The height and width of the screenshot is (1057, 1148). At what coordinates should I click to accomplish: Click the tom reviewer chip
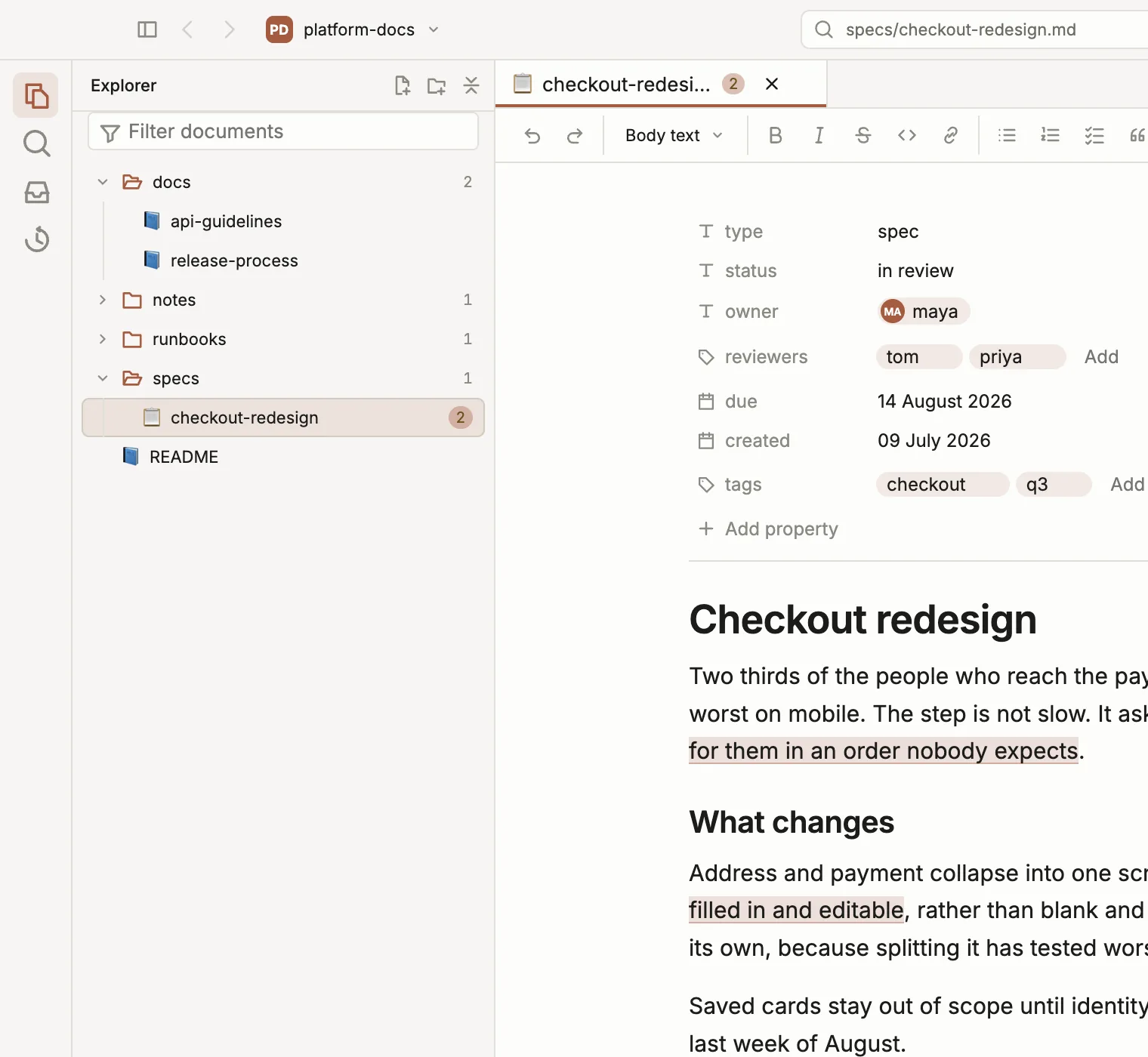pyautogui.click(x=919, y=357)
